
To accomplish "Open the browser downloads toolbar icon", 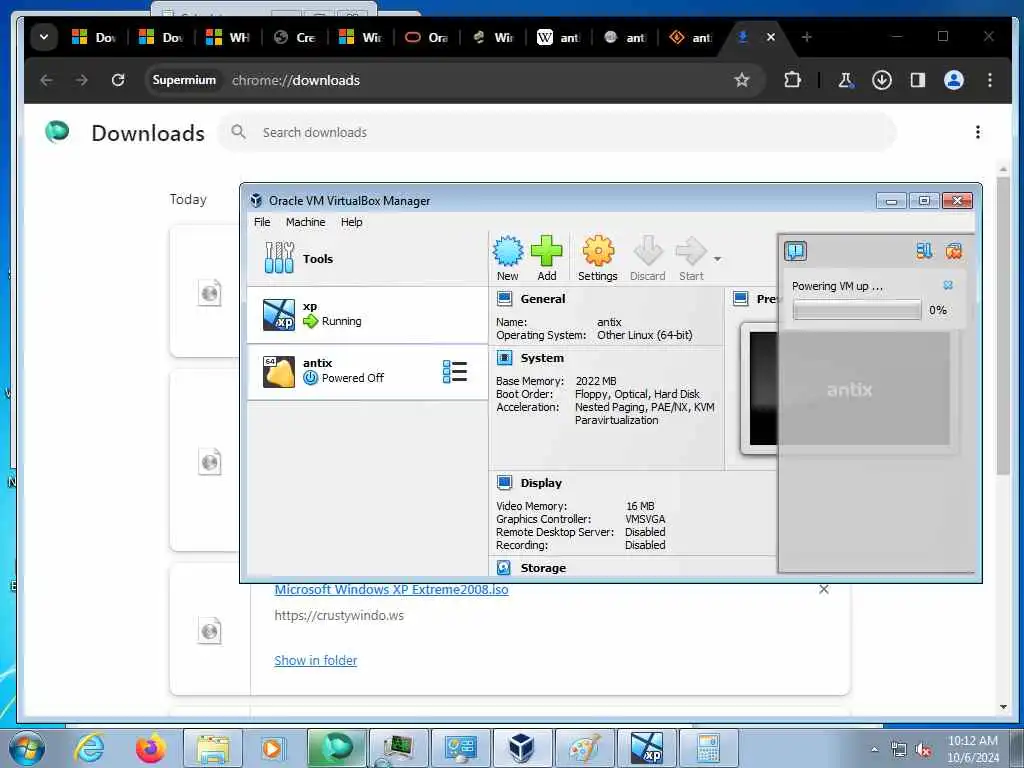I will click(x=882, y=80).
